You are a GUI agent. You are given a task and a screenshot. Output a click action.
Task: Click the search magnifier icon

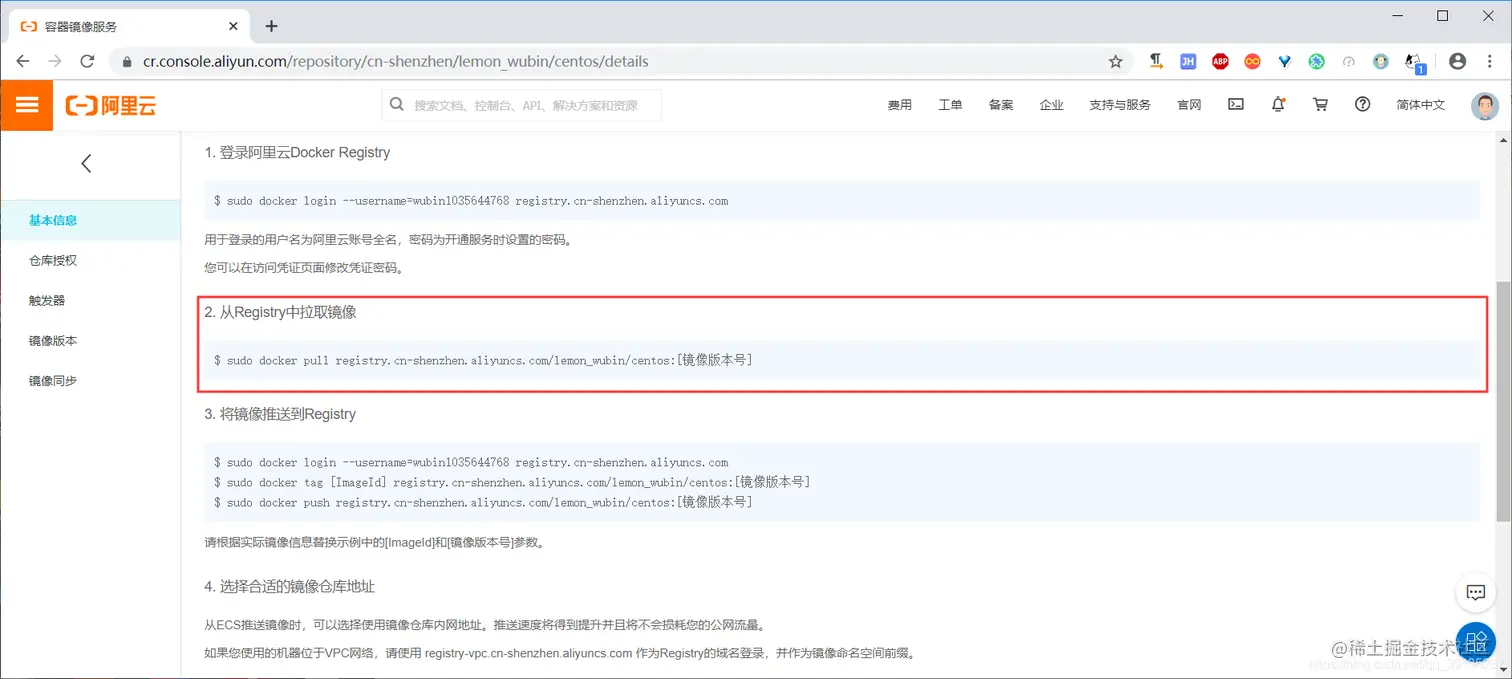[x=397, y=104]
